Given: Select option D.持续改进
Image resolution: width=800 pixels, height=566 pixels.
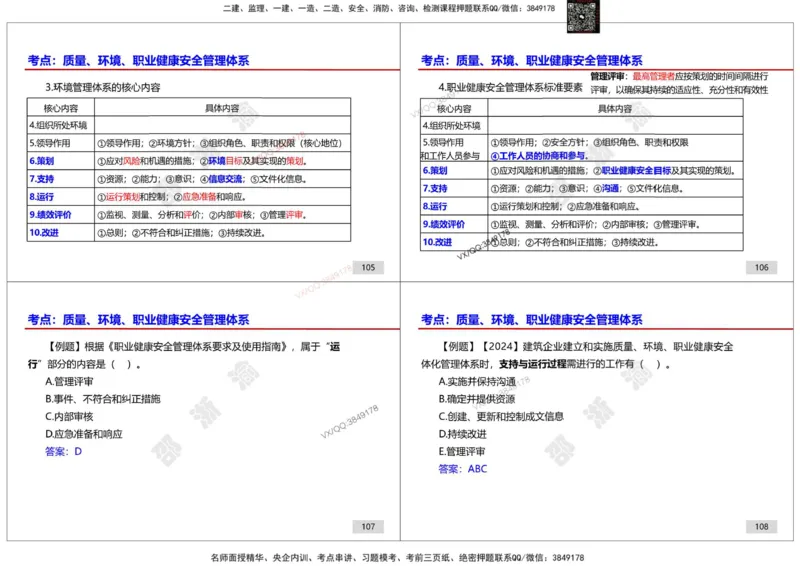Looking at the screenshot, I should [x=462, y=434].
